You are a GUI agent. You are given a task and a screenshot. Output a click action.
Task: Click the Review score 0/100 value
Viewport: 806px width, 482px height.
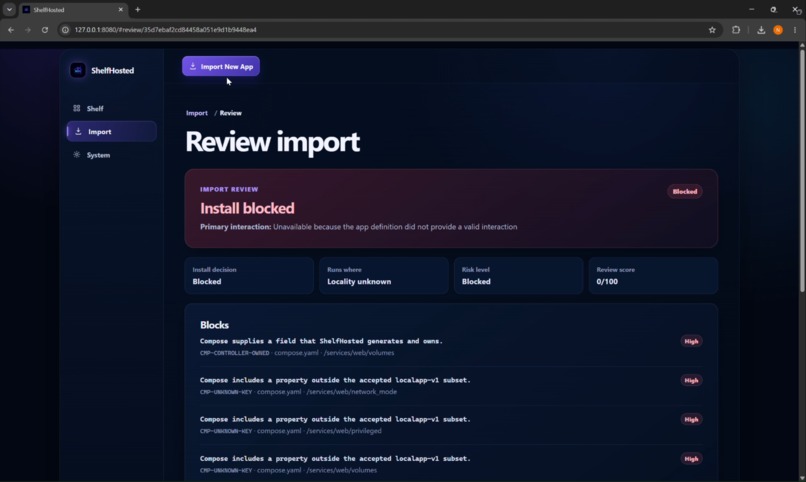607,282
